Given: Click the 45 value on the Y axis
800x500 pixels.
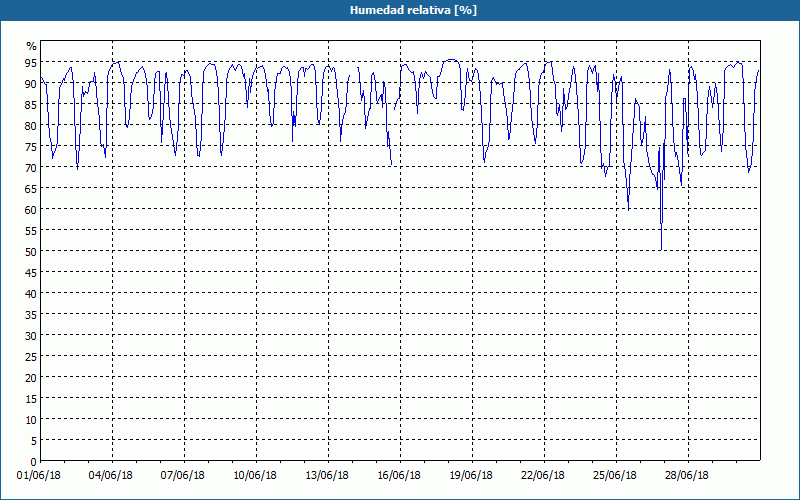Looking at the screenshot, I should [x=31, y=272].
